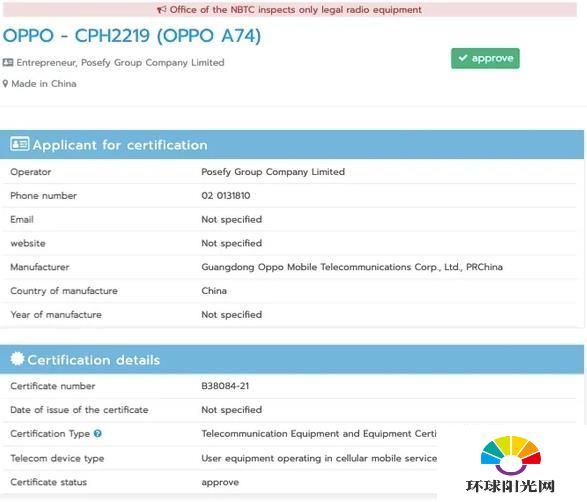Viewport: 587px width, 502px height.
Task: Click the ID card icon beside Entrepreneur
Action: 8,62
